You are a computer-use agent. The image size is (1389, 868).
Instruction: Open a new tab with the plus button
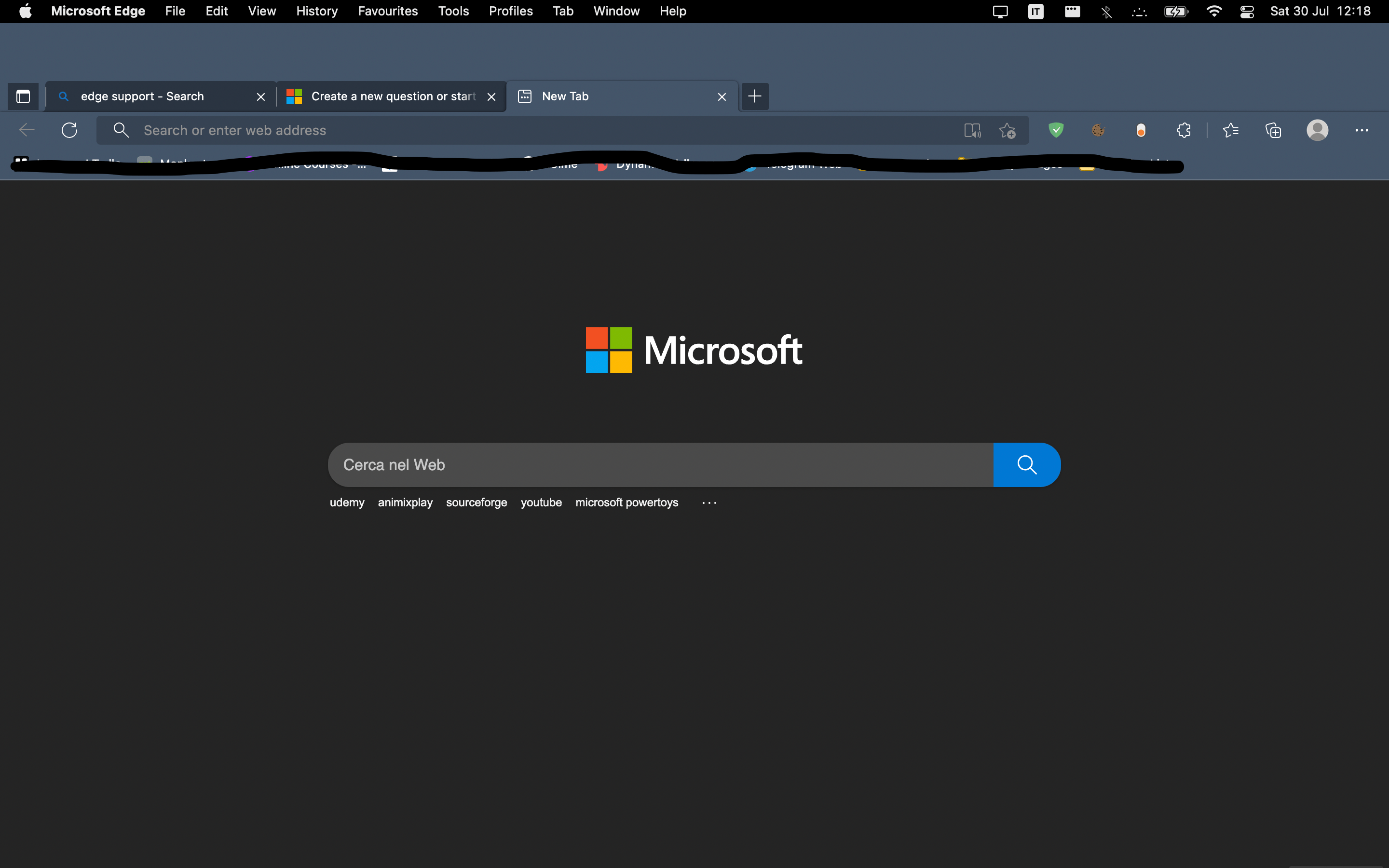point(755,96)
